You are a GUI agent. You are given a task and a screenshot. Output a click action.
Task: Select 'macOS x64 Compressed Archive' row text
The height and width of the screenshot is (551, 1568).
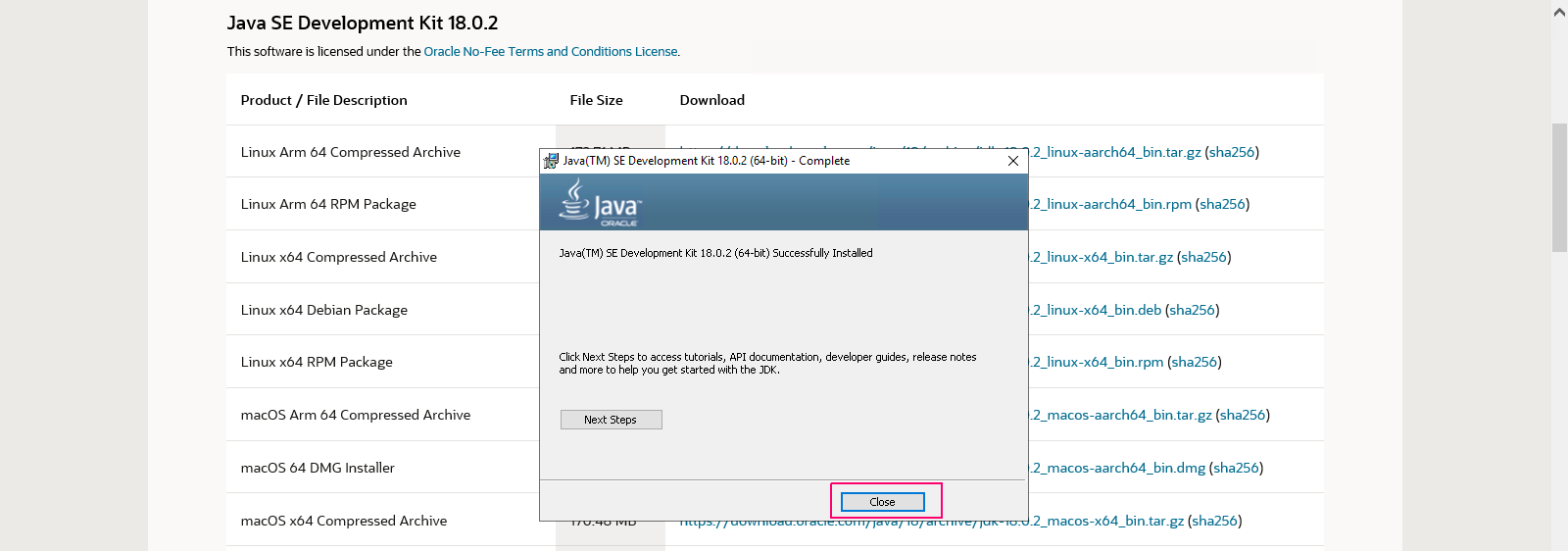(x=344, y=521)
